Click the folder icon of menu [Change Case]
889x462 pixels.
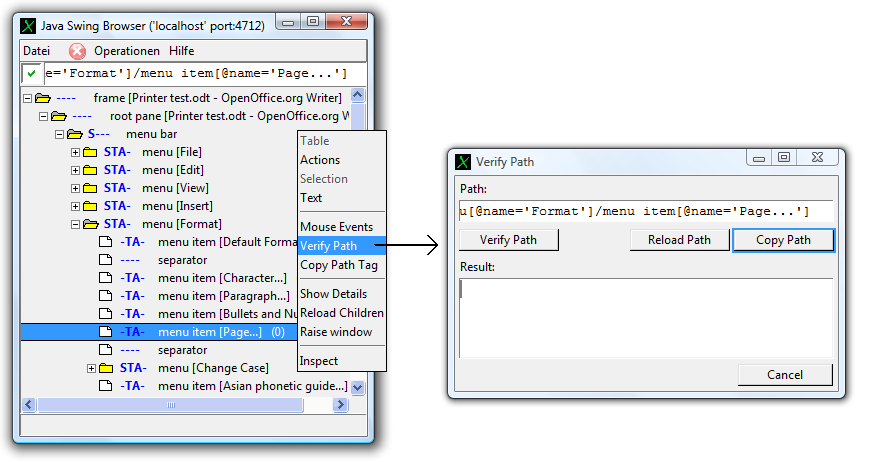point(106,368)
